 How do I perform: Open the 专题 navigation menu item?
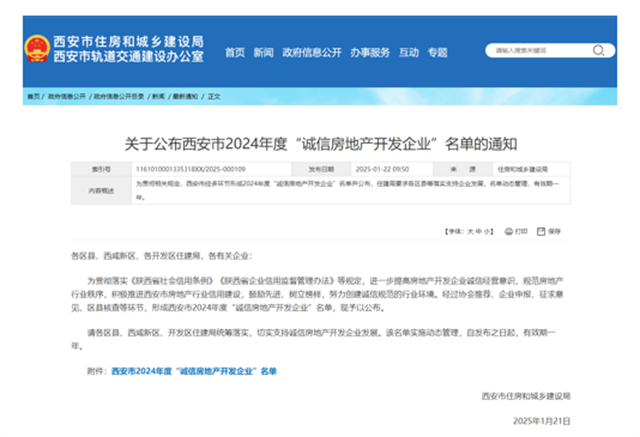[438, 53]
